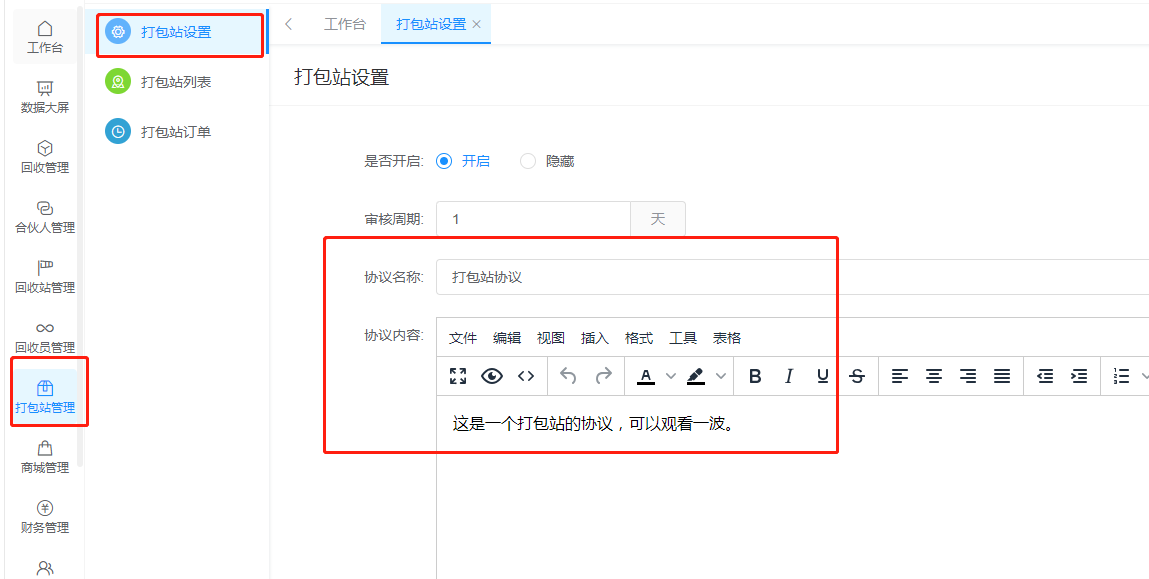Expand the numbered list dropdown arrow

point(1145,376)
